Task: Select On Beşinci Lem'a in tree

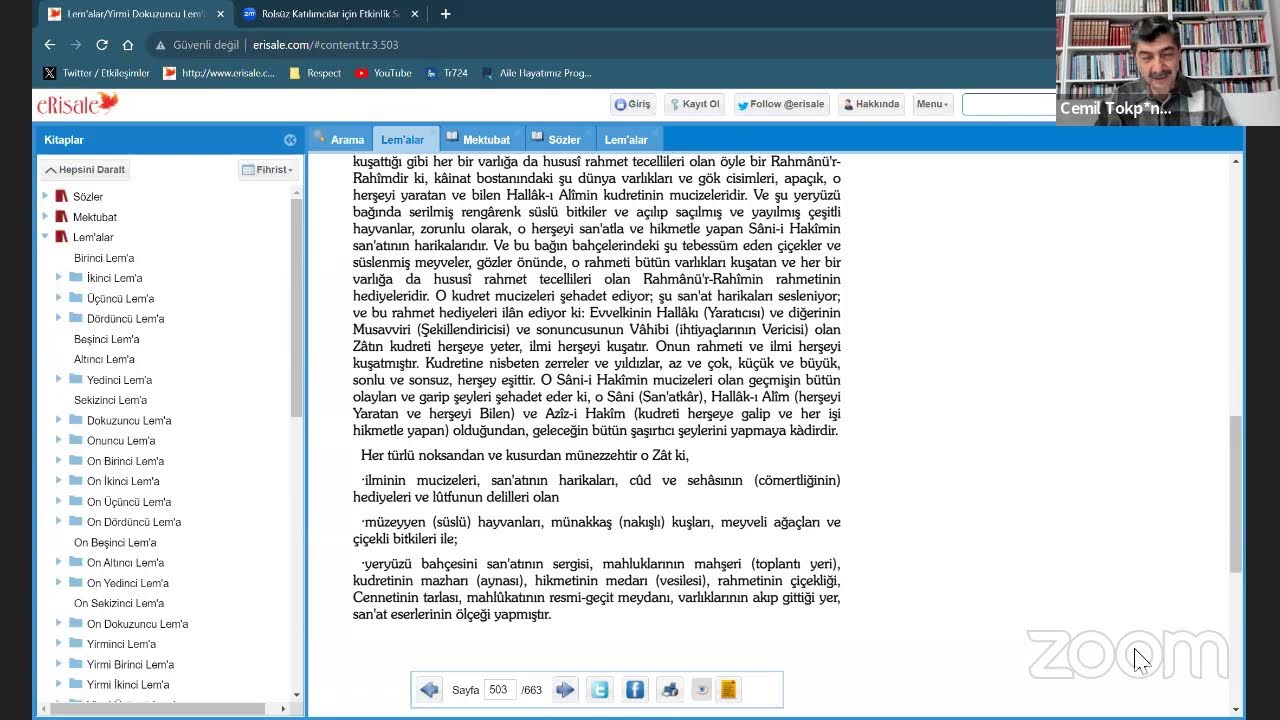Action: (x=115, y=542)
